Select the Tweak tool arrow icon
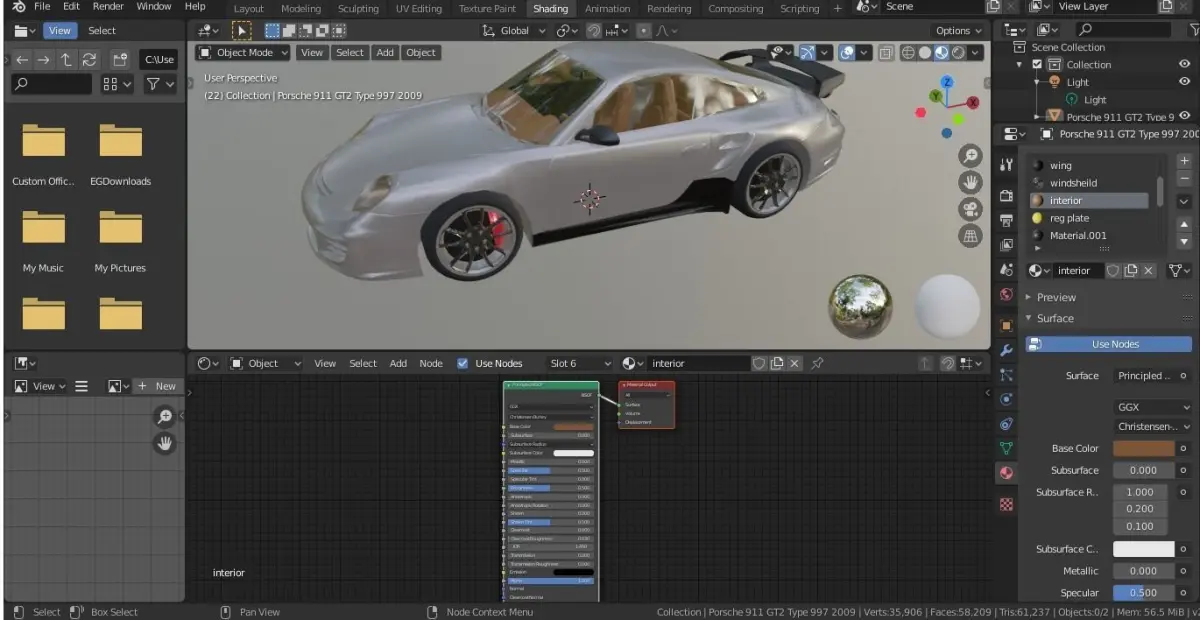Viewport: 1200px width, 620px height. tap(241, 31)
